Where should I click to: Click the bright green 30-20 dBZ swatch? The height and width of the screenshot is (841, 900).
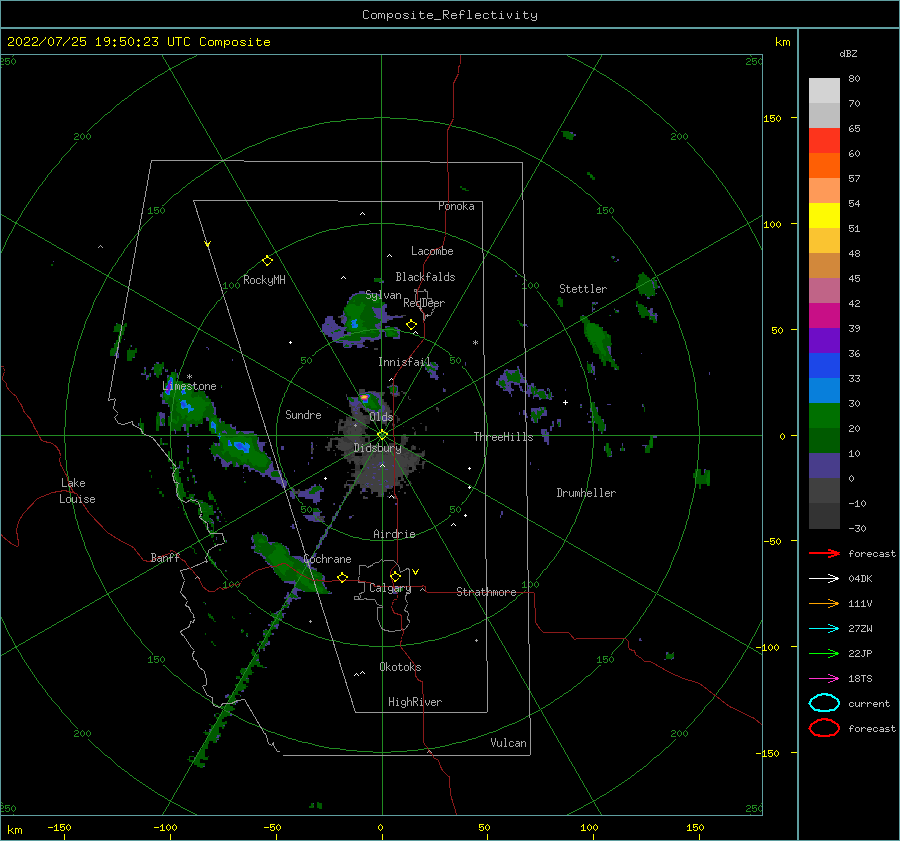click(x=824, y=416)
